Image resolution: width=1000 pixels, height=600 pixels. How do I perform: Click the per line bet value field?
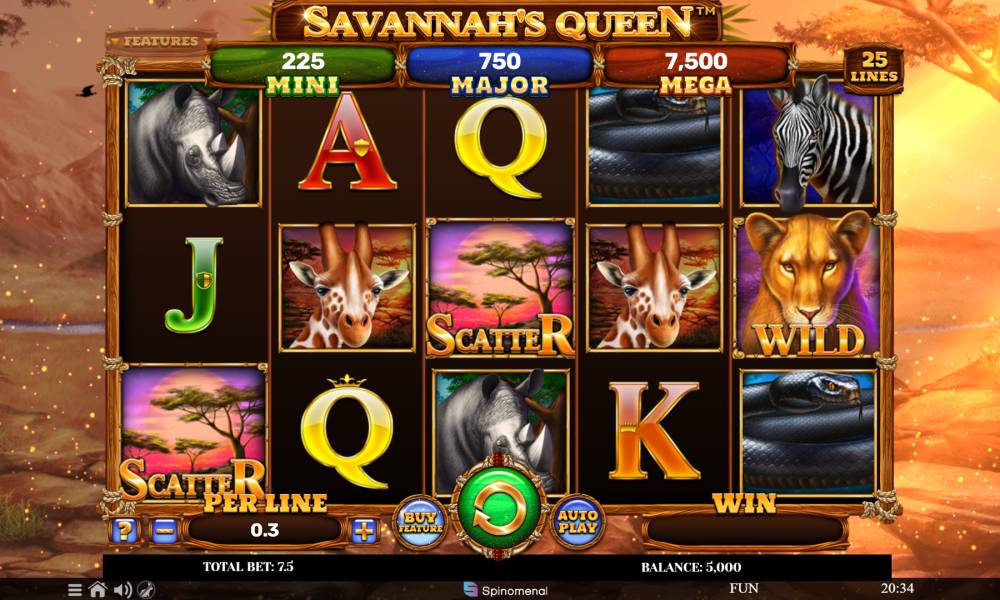pyautogui.click(x=265, y=530)
